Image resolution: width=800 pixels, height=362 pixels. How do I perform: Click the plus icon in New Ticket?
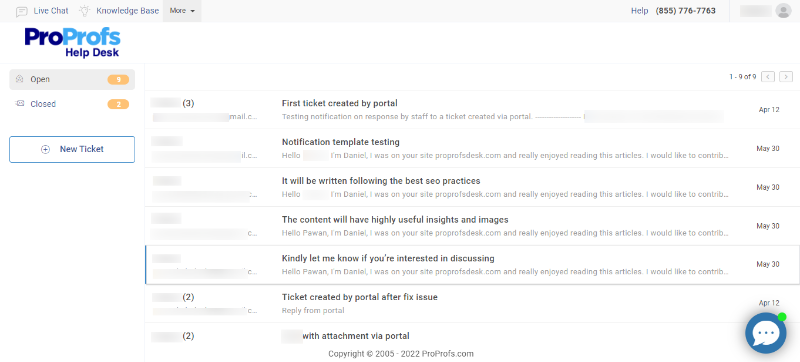[x=45, y=149]
